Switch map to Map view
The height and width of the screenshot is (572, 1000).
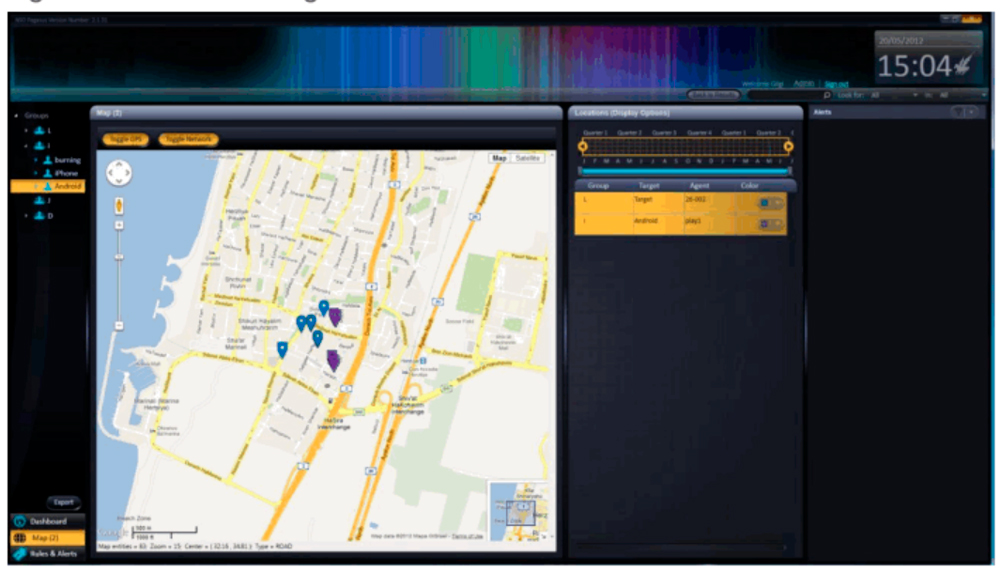[x=499, y=158]
